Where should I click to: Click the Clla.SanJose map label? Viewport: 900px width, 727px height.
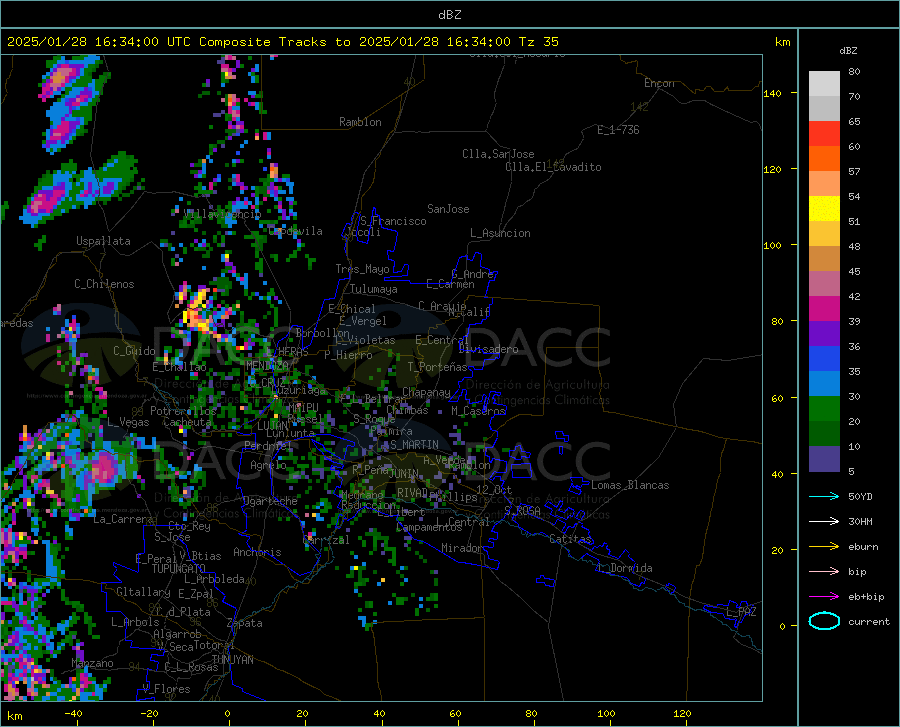pos(498,154)
